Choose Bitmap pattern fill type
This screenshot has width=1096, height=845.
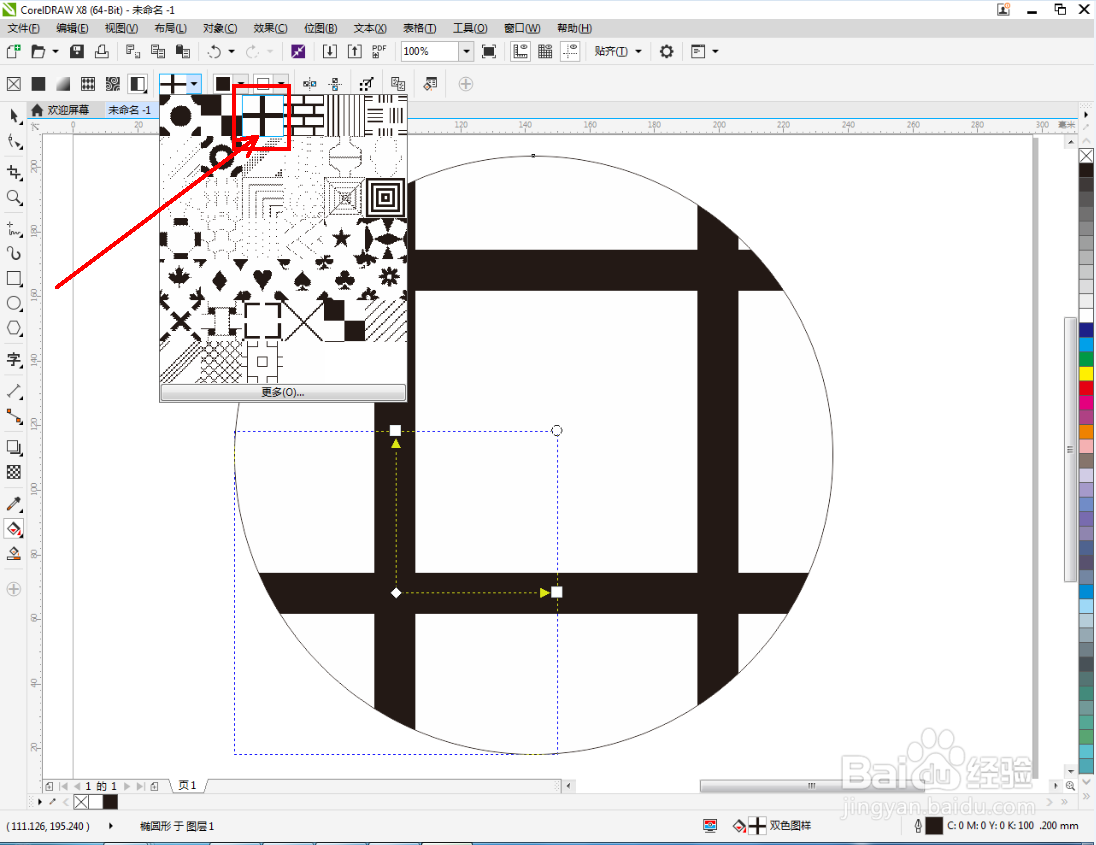[113, 84]
